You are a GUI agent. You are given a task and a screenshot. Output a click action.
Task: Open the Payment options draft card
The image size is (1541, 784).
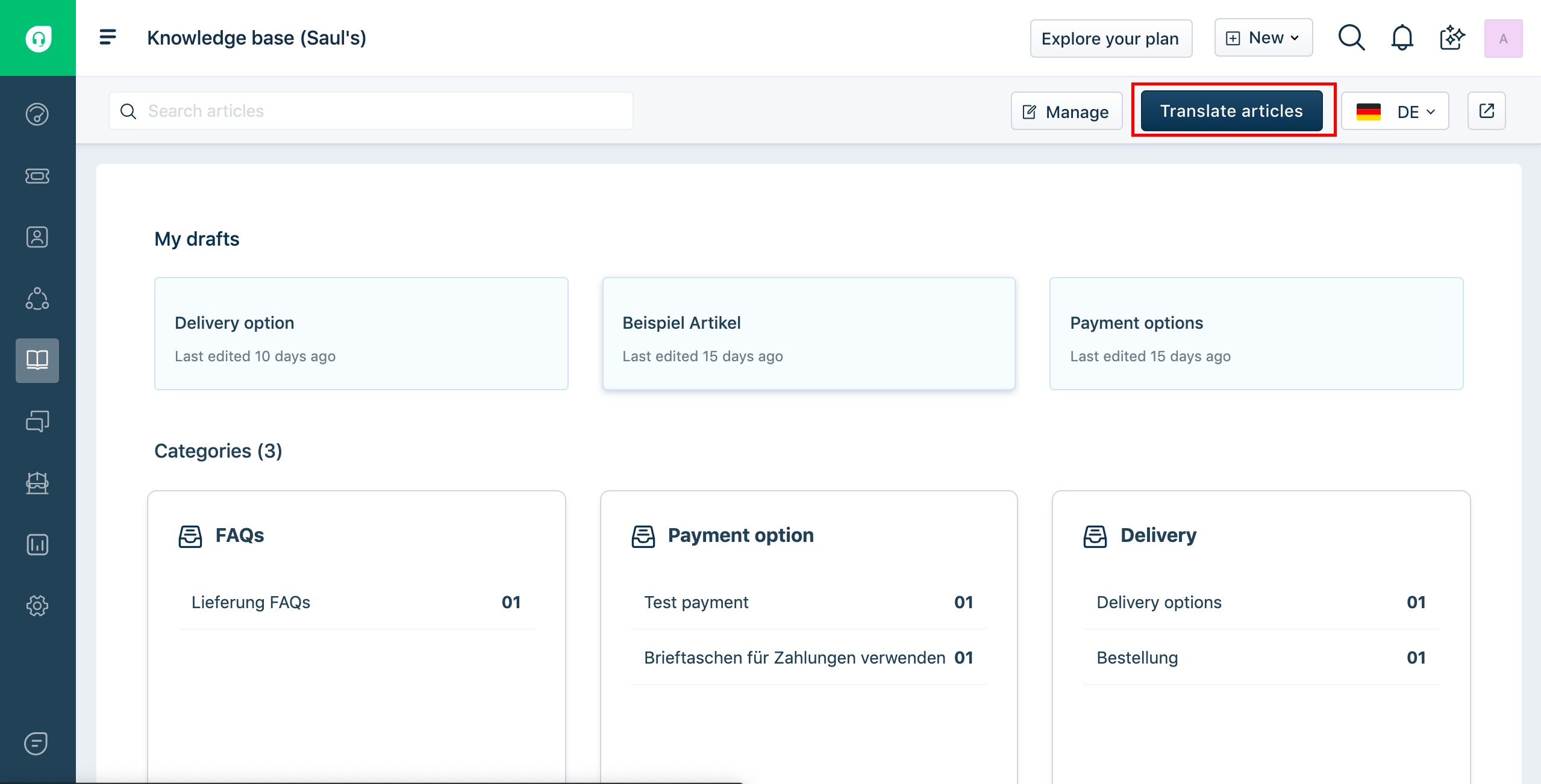coord(1256,334)
